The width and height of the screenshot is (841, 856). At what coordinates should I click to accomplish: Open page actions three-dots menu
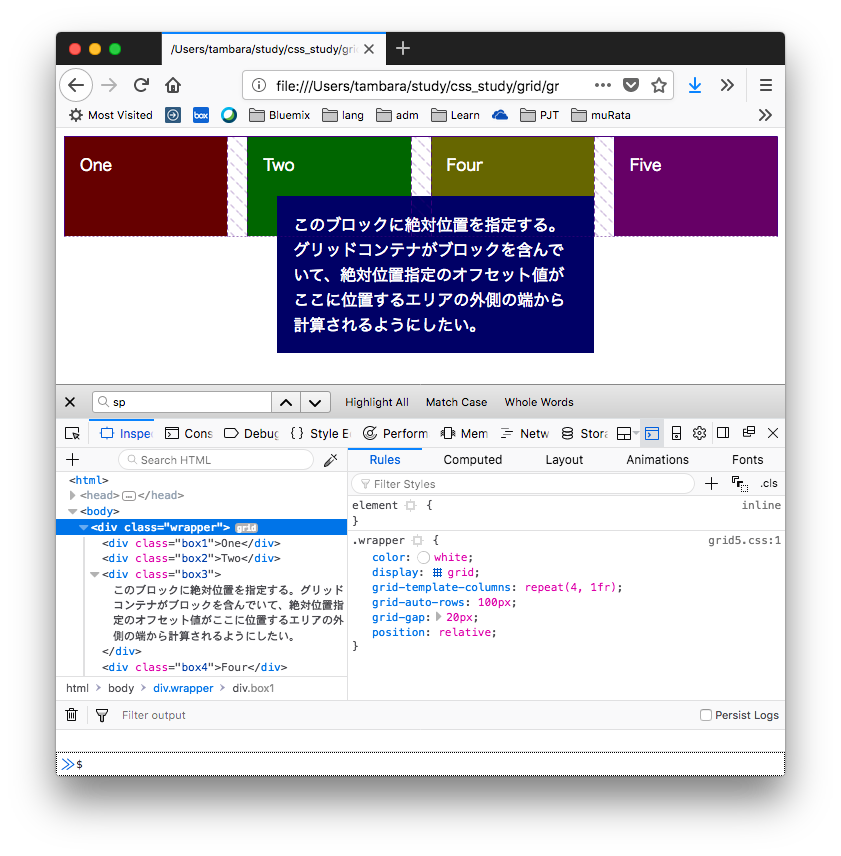[x=603, y=85]
